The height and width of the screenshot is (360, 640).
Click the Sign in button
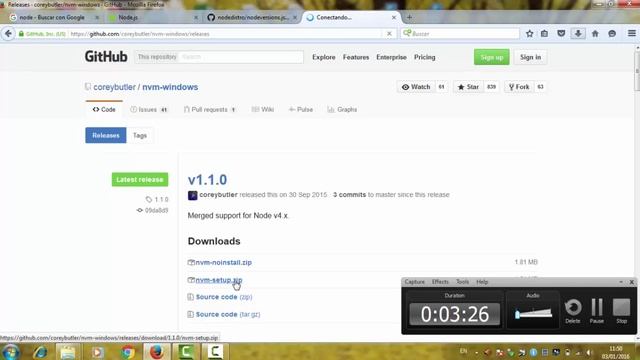530,57
